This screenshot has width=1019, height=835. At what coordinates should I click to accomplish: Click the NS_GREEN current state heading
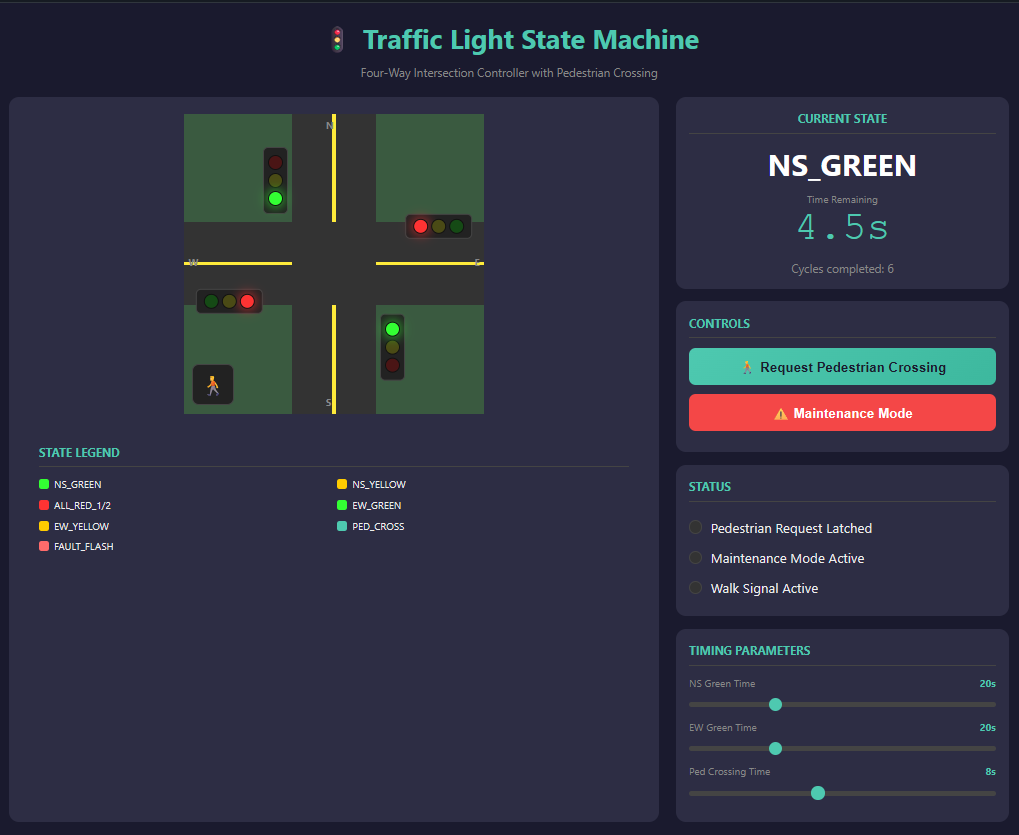[842, 165]
